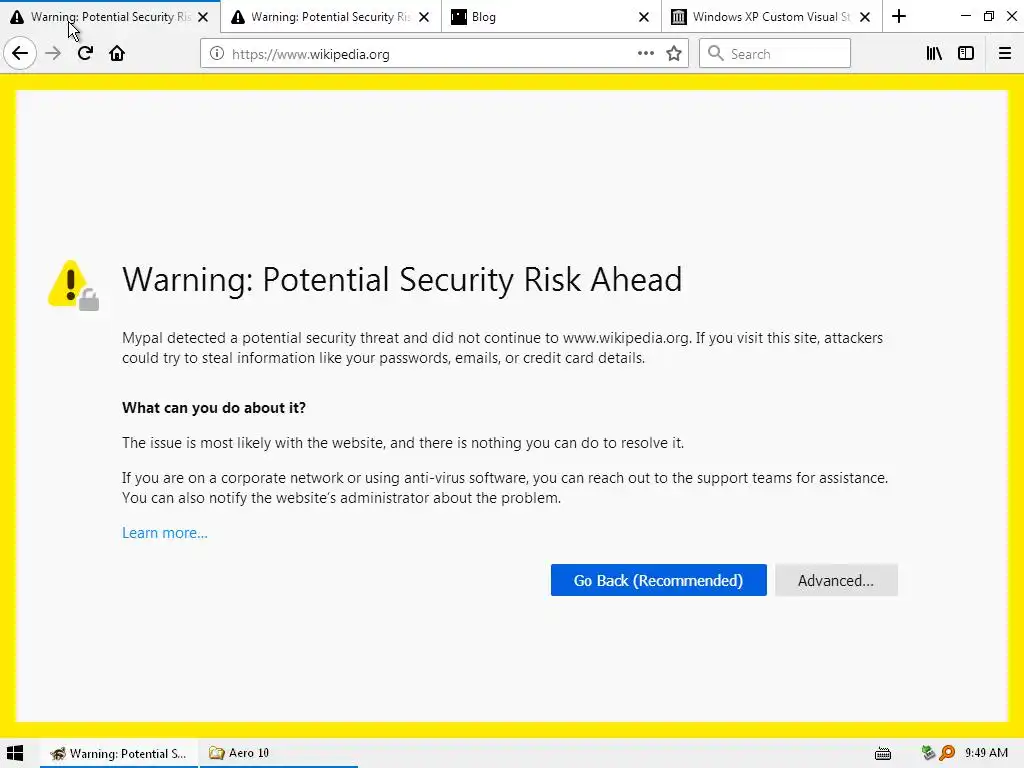This screenshot has width=1024, height=768.
Task: Reload the current page
Action: (85, 54)
